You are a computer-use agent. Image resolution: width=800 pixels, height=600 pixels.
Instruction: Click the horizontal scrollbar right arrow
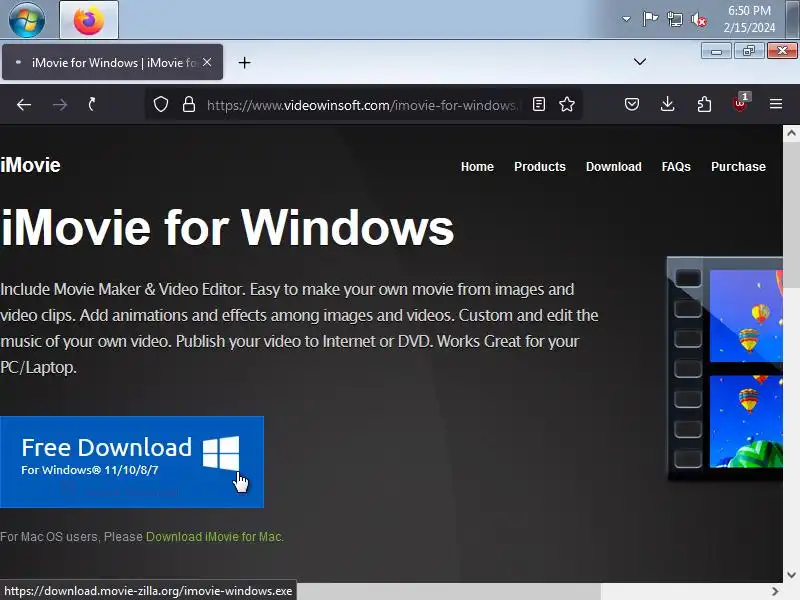coord(775,591)
